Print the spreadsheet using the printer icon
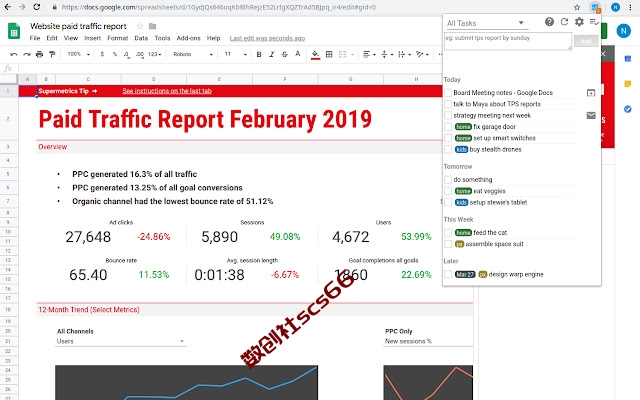640x400 pixels. click(x=39, y=54)
